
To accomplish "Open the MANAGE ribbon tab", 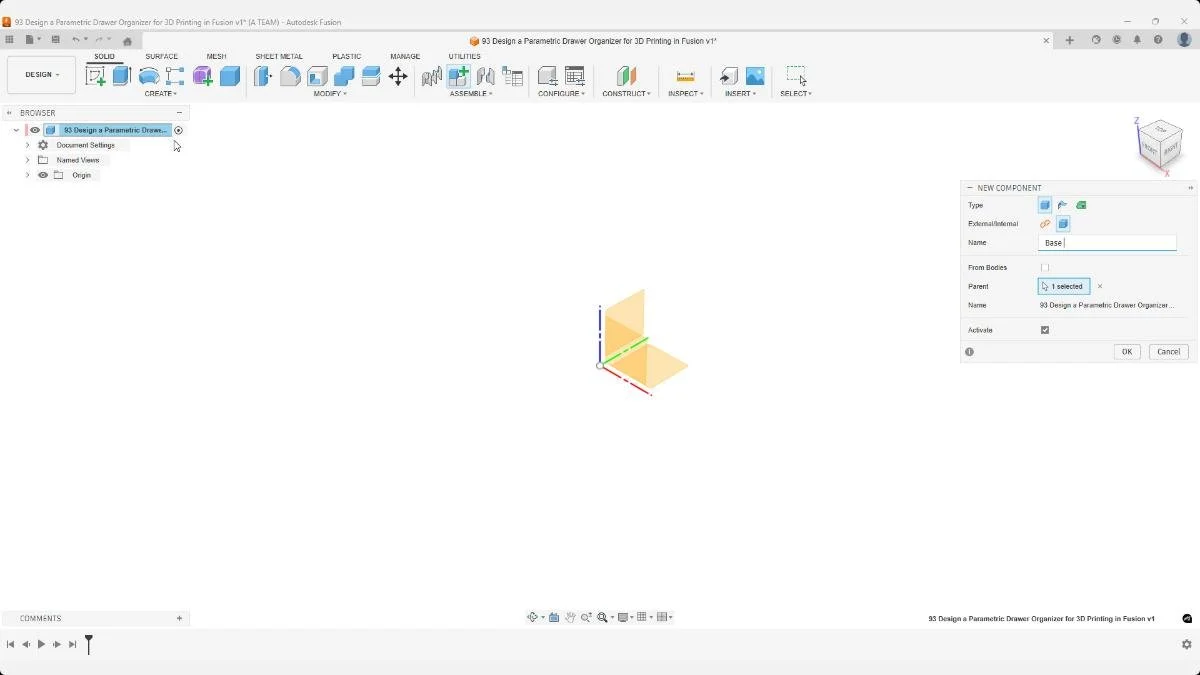I will coord(405,56).
